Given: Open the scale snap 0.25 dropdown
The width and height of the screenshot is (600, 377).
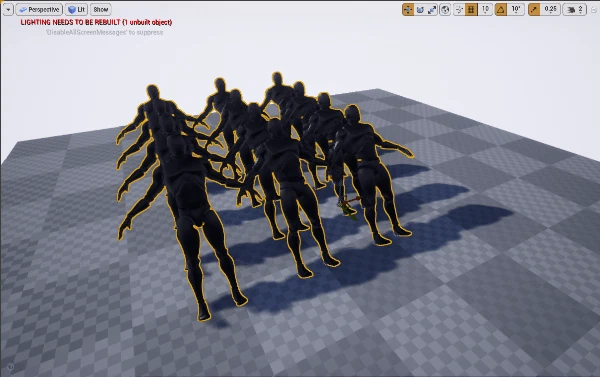Looking at the screenshot, I should click(x=551, y=10).
